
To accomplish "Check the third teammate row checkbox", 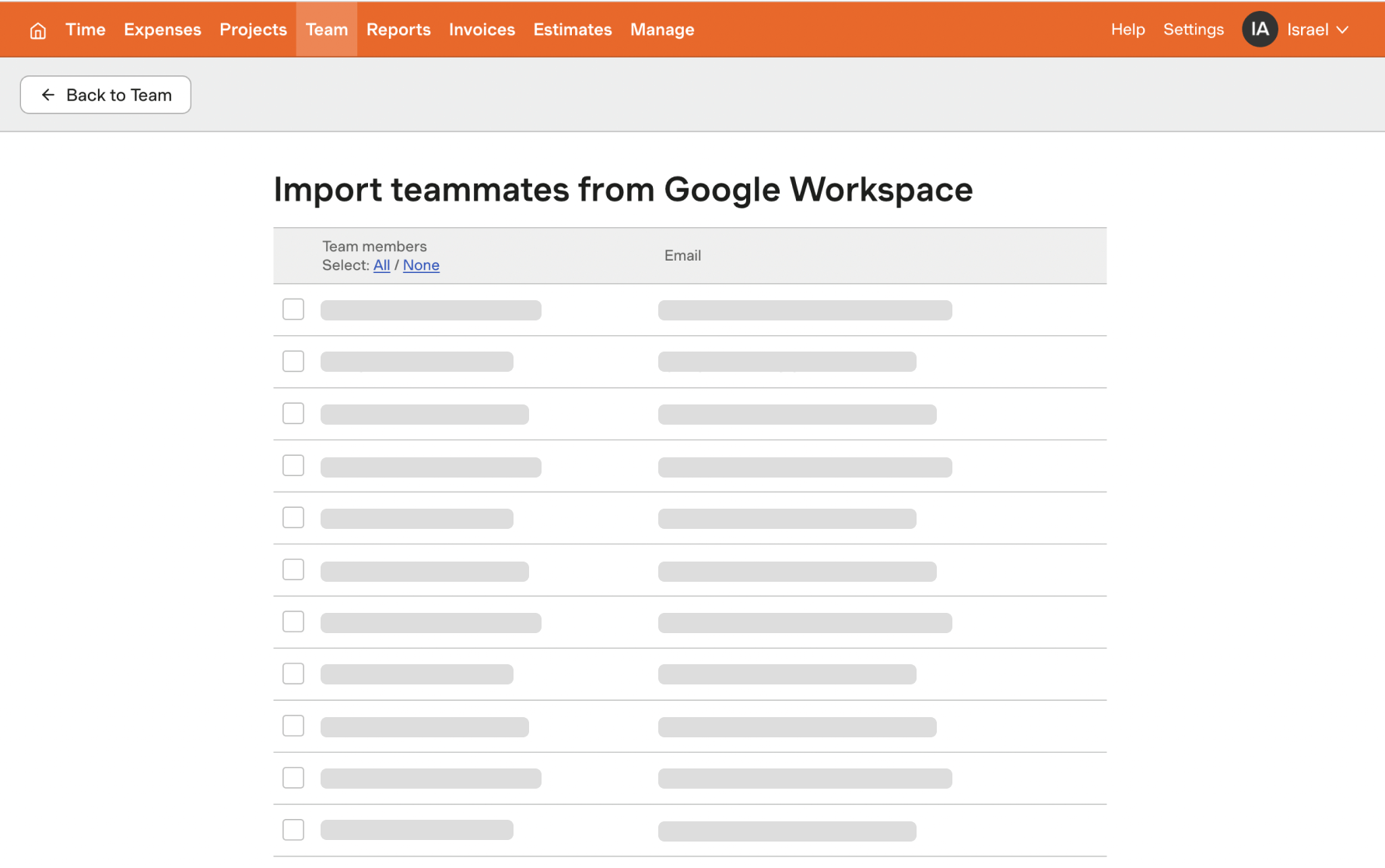I will coord(293,414).
